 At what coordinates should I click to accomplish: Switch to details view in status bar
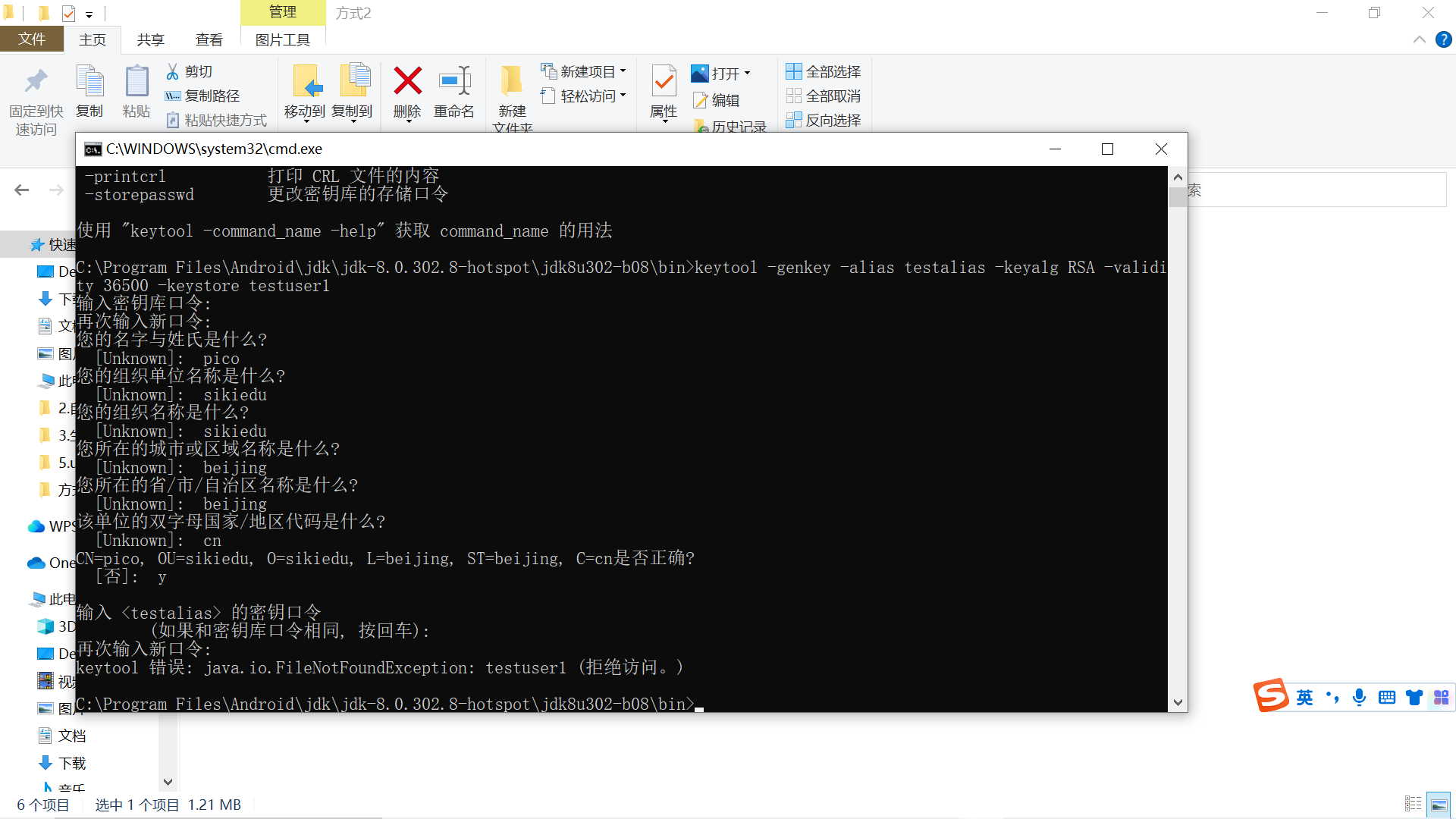(1414, 804)
